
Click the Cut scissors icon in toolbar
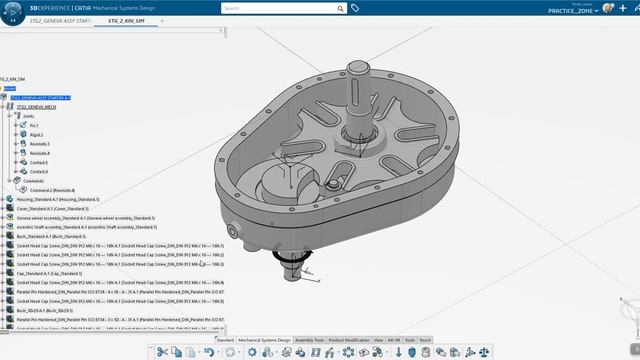pyautogui.click(x=162, y=352)
